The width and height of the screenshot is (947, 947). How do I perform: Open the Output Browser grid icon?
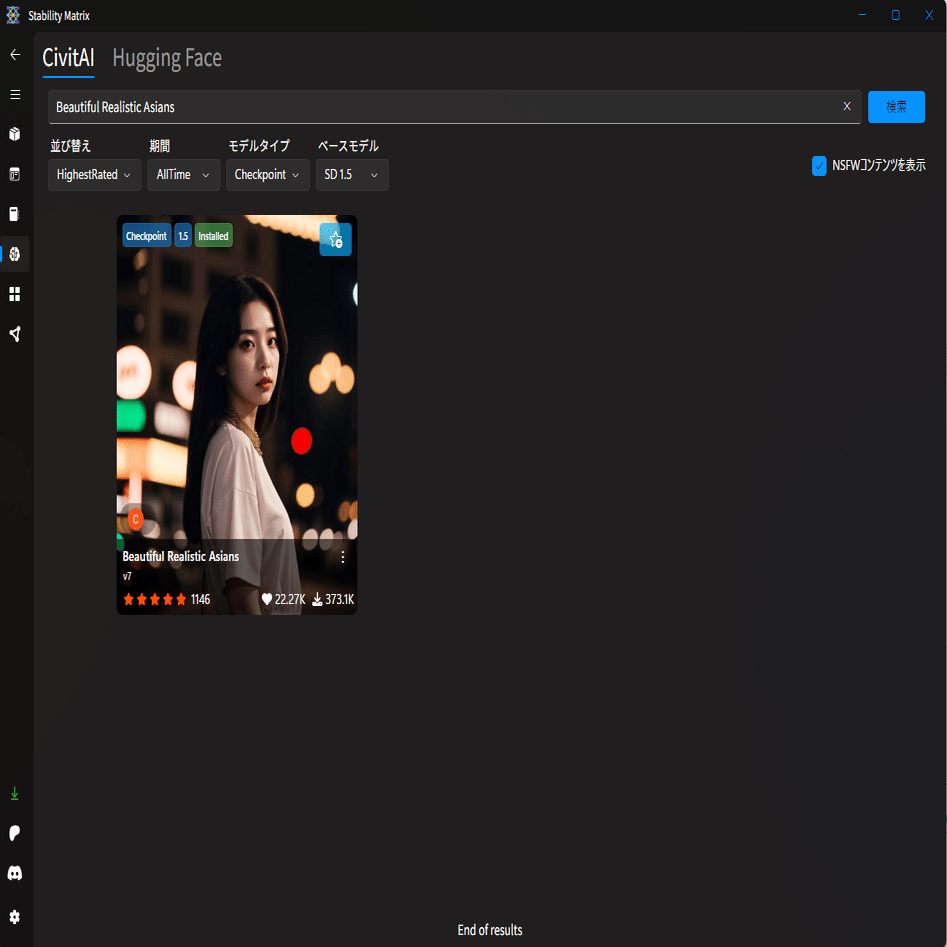[x=15, y=294]
